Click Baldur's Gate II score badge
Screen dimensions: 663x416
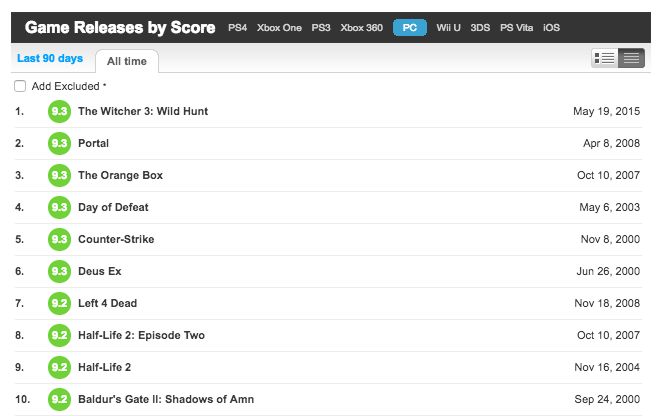click(x=59, y=399)
